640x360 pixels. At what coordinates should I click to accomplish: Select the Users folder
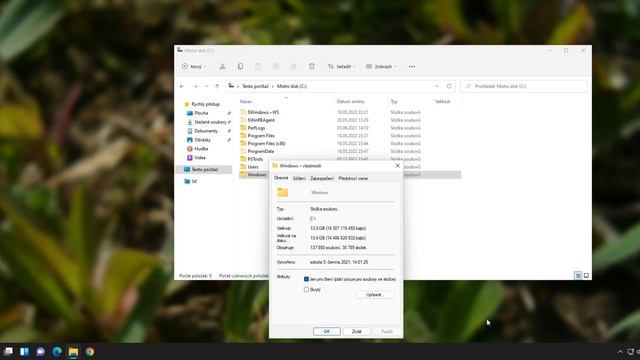tap(253, 167)
